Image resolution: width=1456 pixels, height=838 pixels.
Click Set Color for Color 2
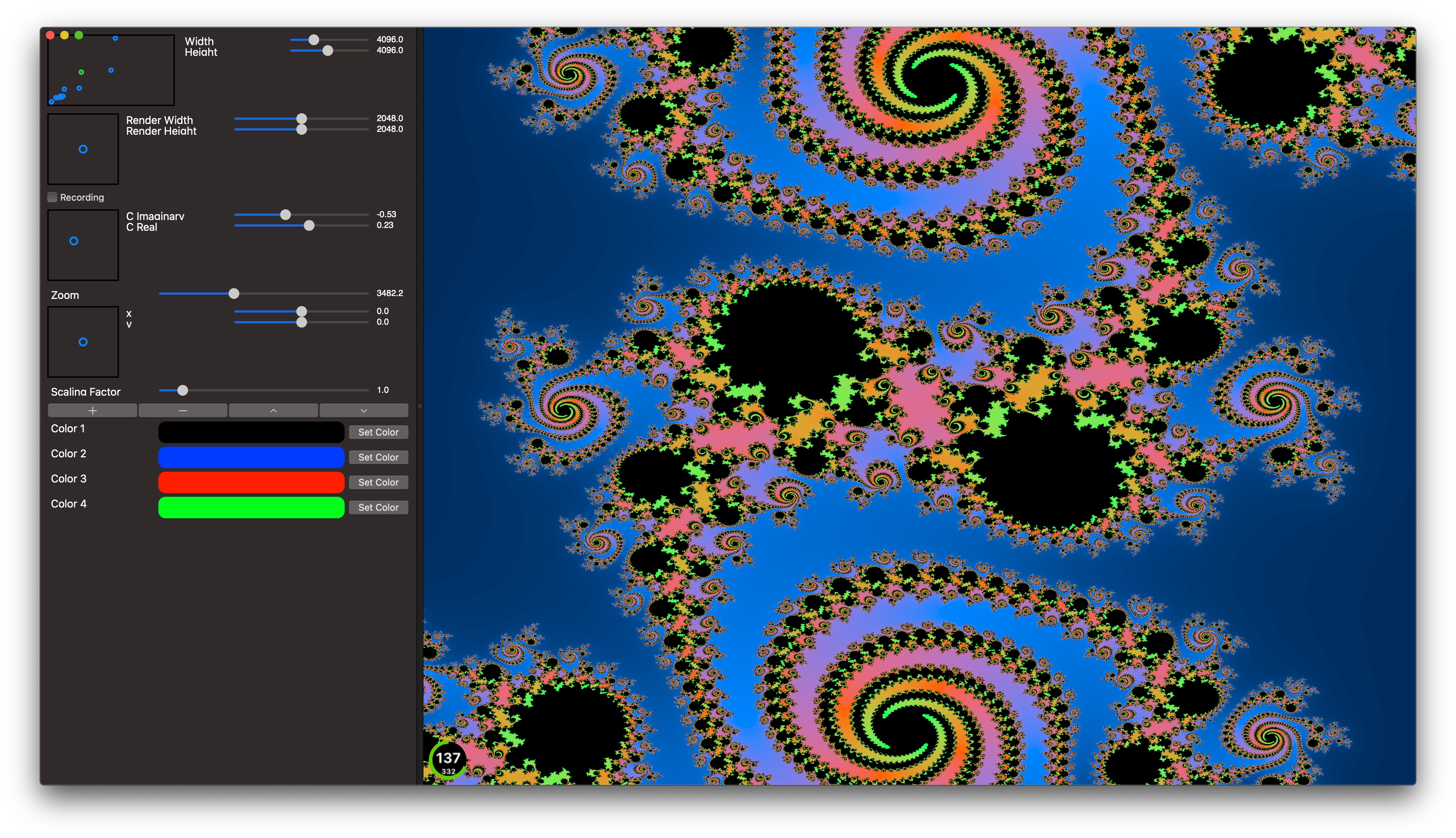[x=378, y=457]
